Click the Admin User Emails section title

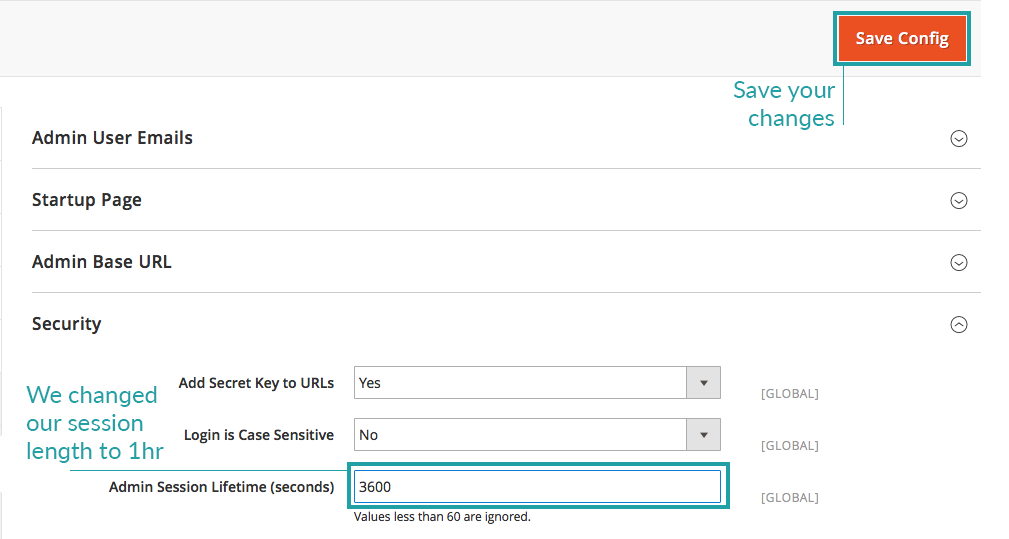112,138
